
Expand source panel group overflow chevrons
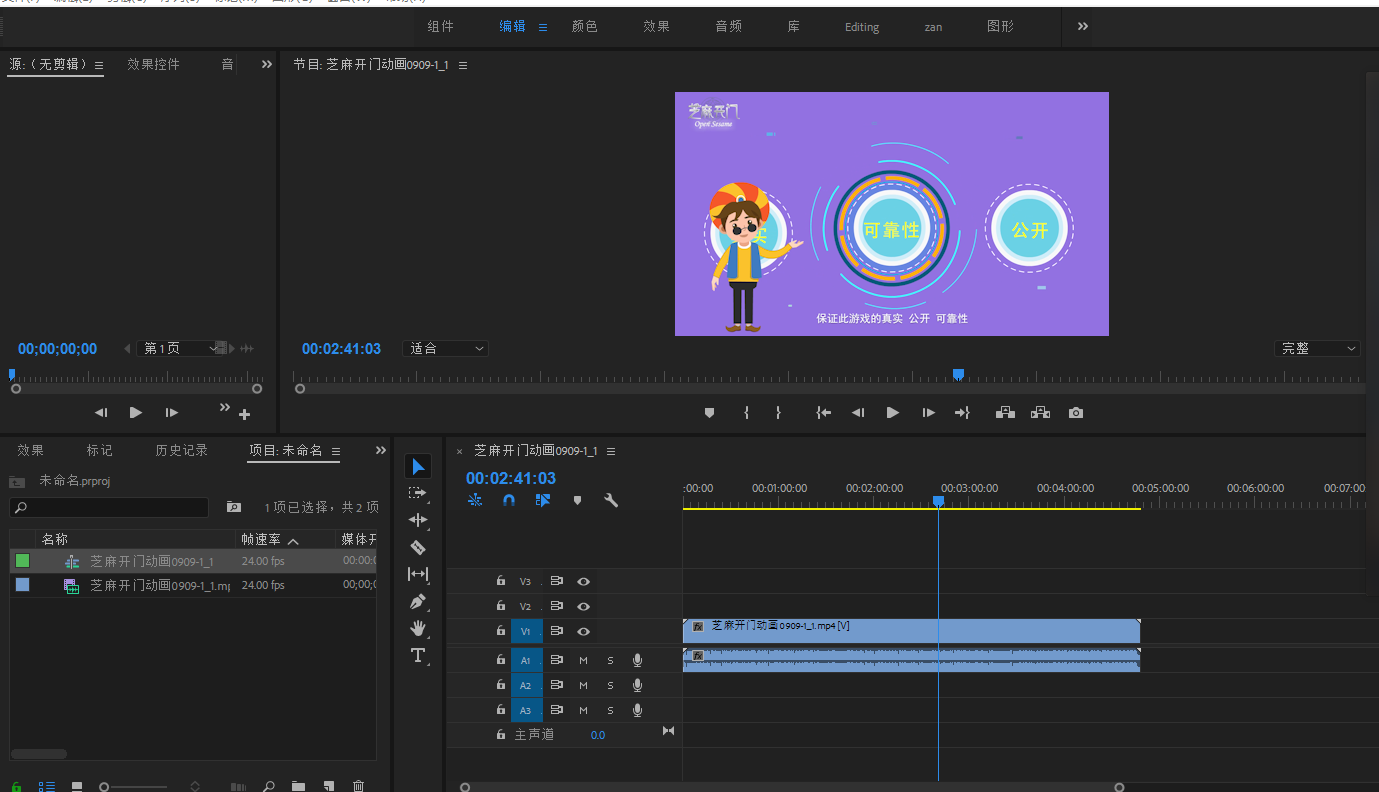click(x=267, y=64)
